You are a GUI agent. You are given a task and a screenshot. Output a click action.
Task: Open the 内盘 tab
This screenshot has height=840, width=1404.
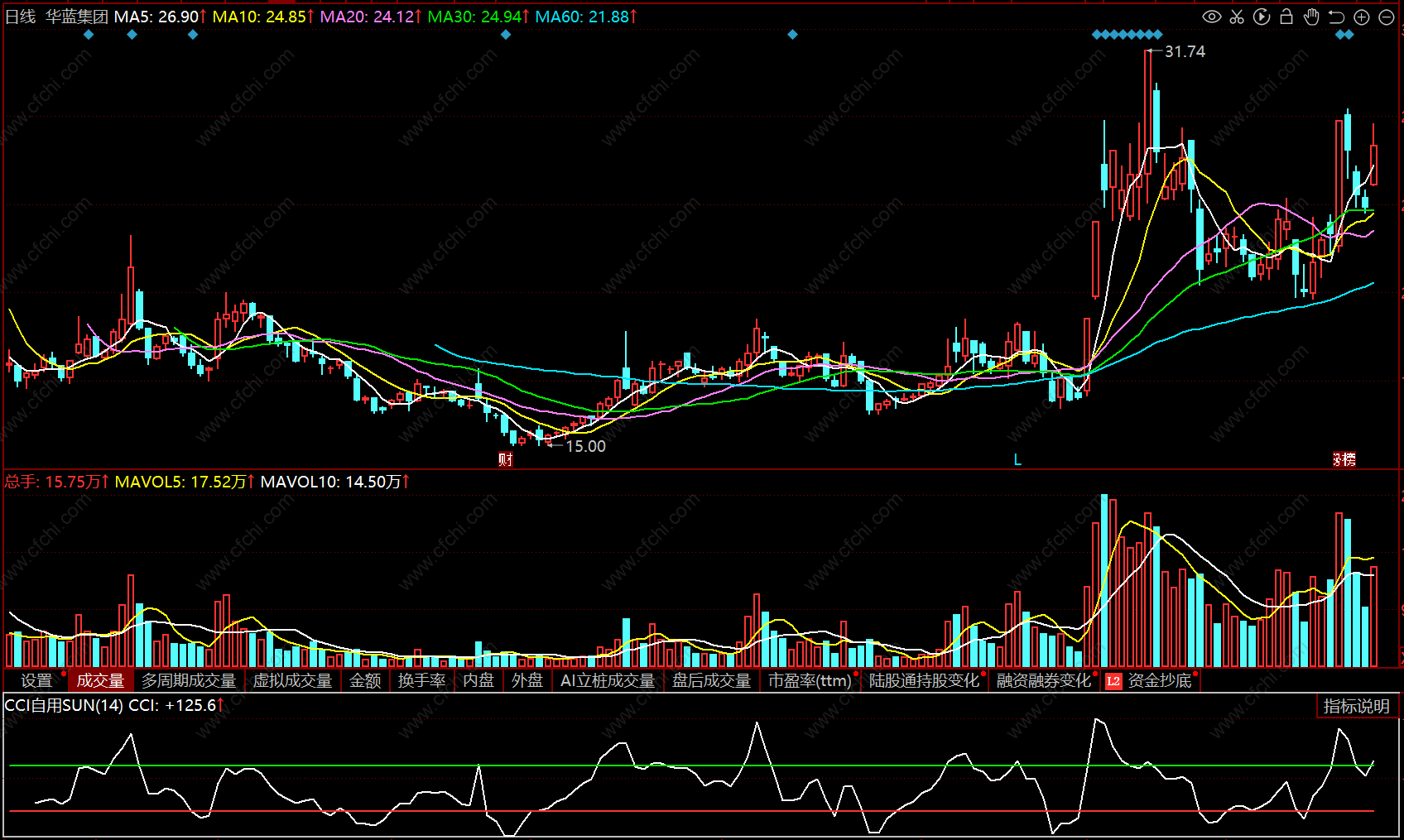[x=478, y=680]
